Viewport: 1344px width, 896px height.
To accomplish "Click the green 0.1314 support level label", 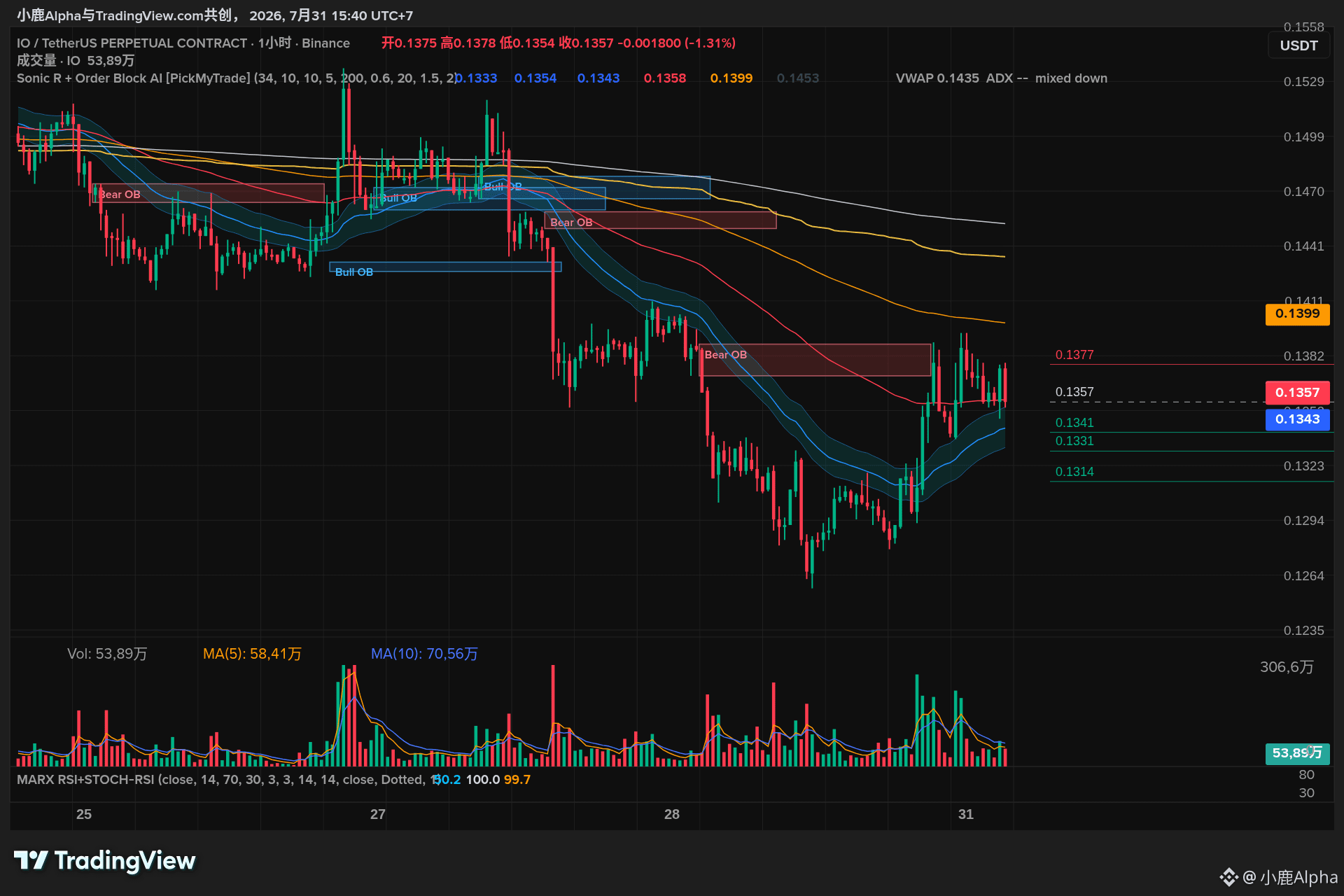I will [x=1074, y=472].
